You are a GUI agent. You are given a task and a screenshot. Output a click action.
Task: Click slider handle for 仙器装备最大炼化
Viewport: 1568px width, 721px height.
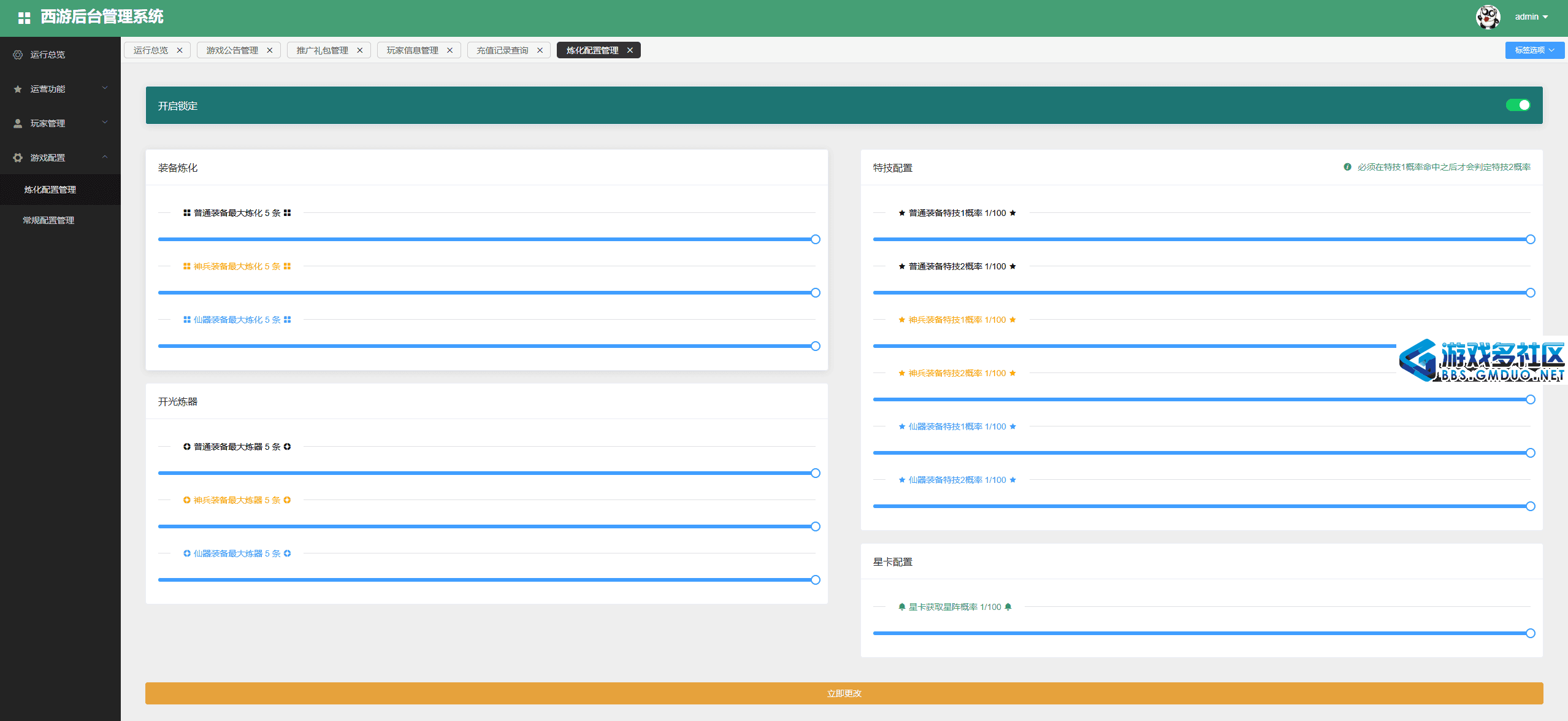click(816, 346)
